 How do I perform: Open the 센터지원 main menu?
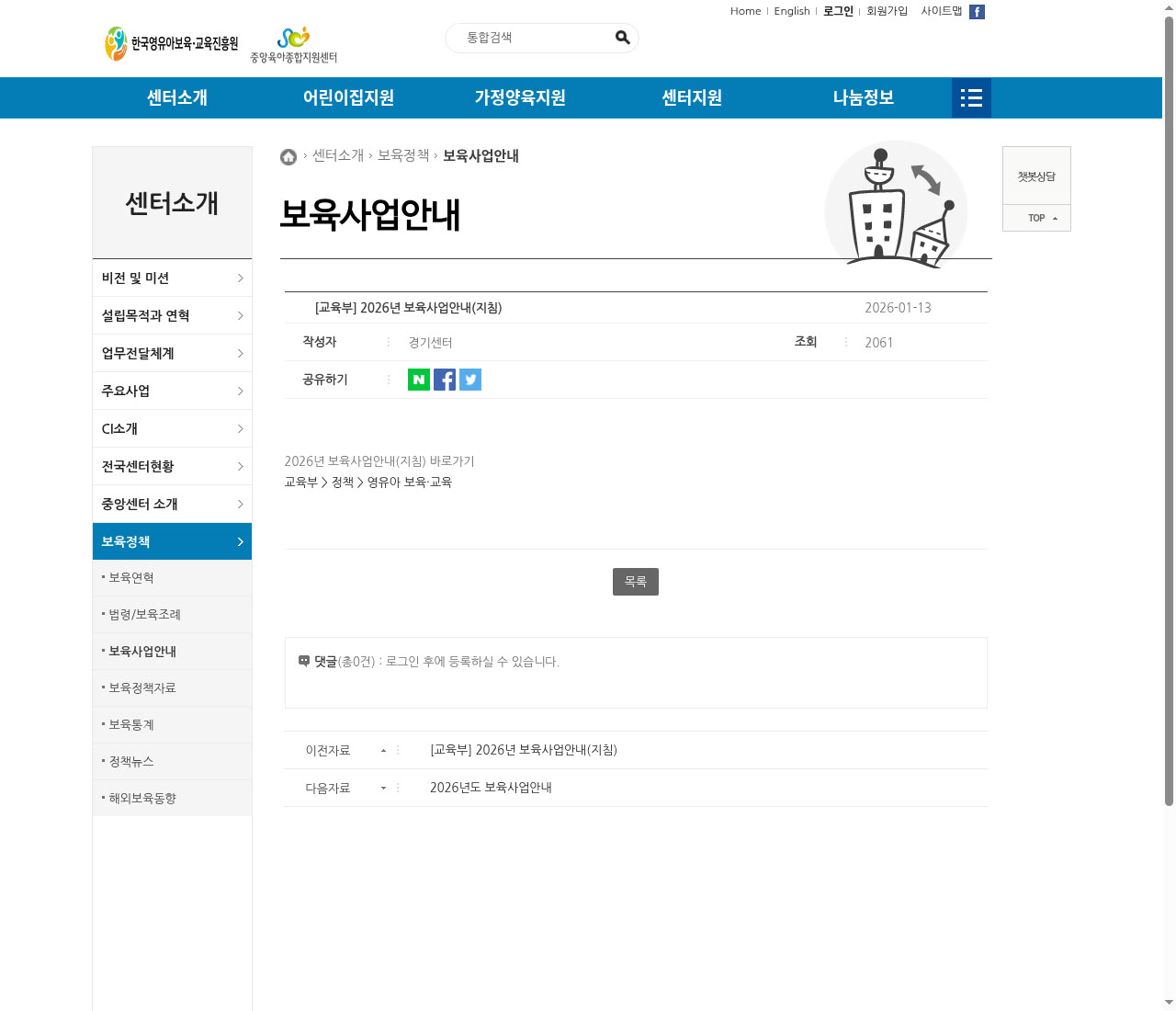[692, 97]
